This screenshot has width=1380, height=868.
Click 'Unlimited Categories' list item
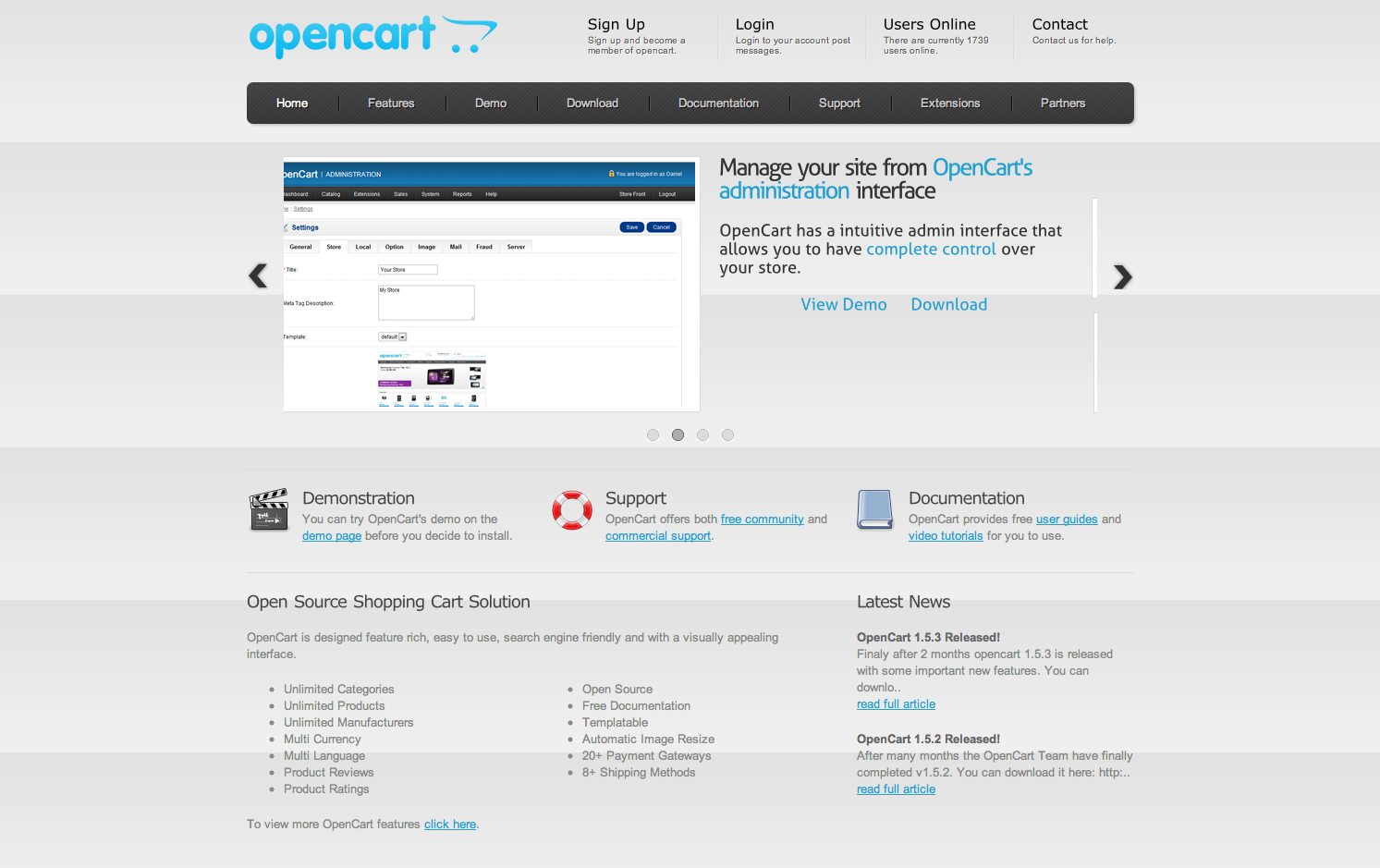click(338, 690)
